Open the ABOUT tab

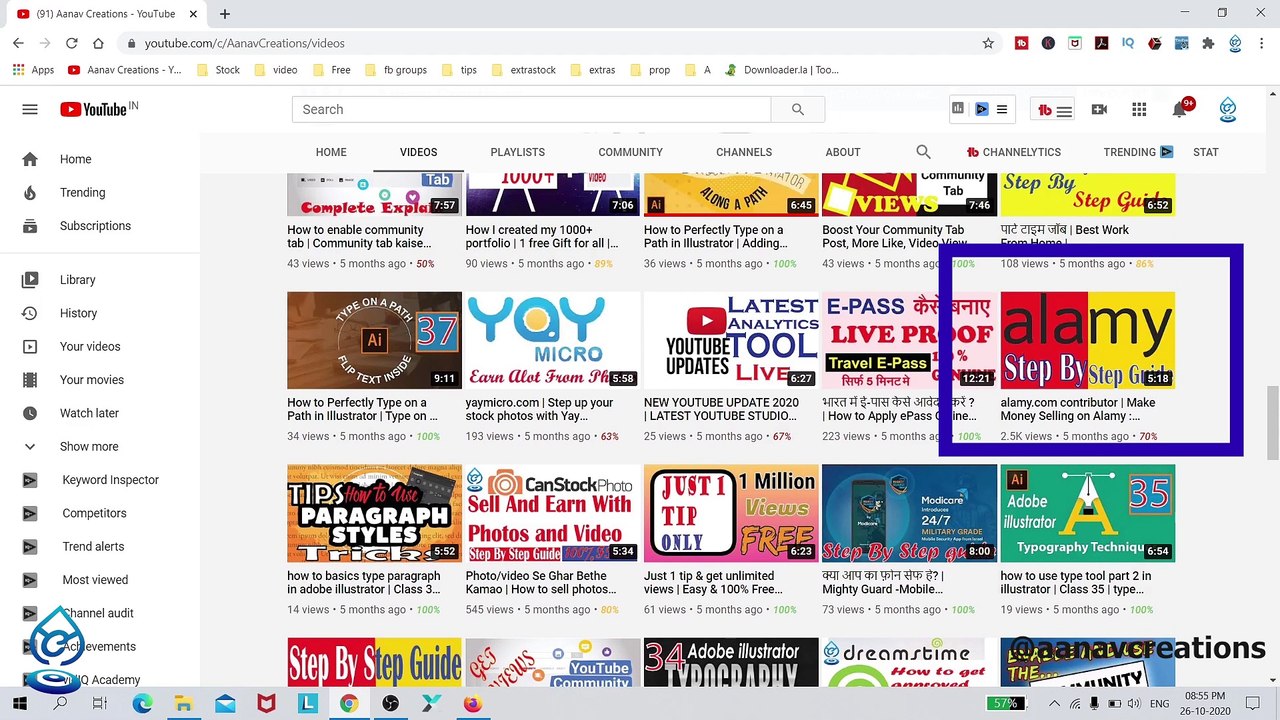[x=843, y=152]
